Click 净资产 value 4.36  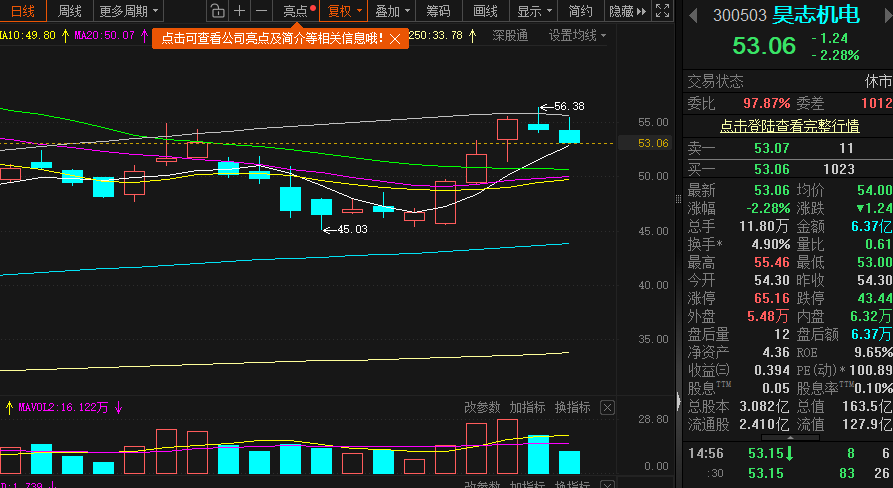(x=776, y=352)
